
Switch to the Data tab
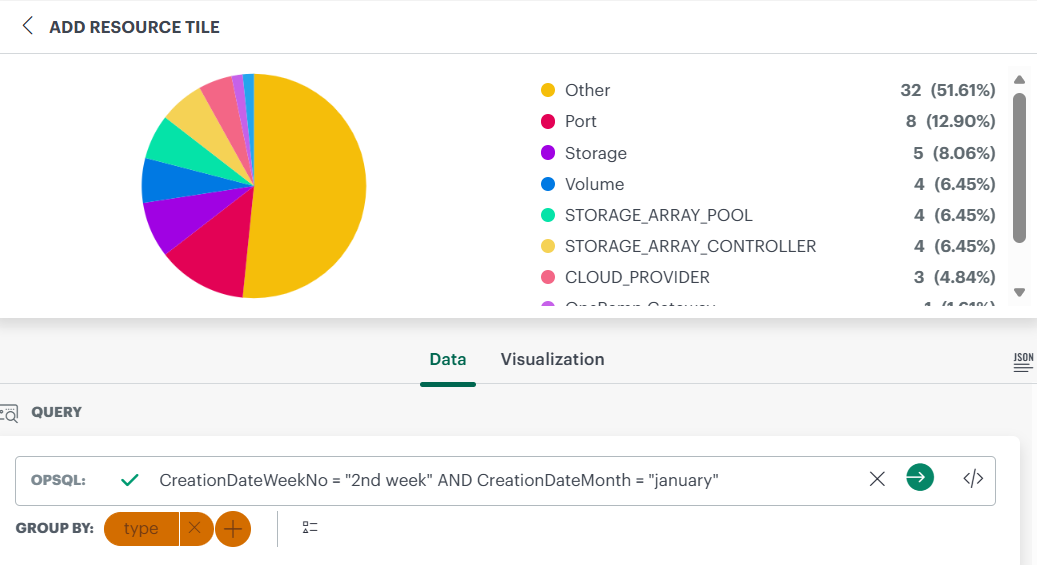[448, 359]
